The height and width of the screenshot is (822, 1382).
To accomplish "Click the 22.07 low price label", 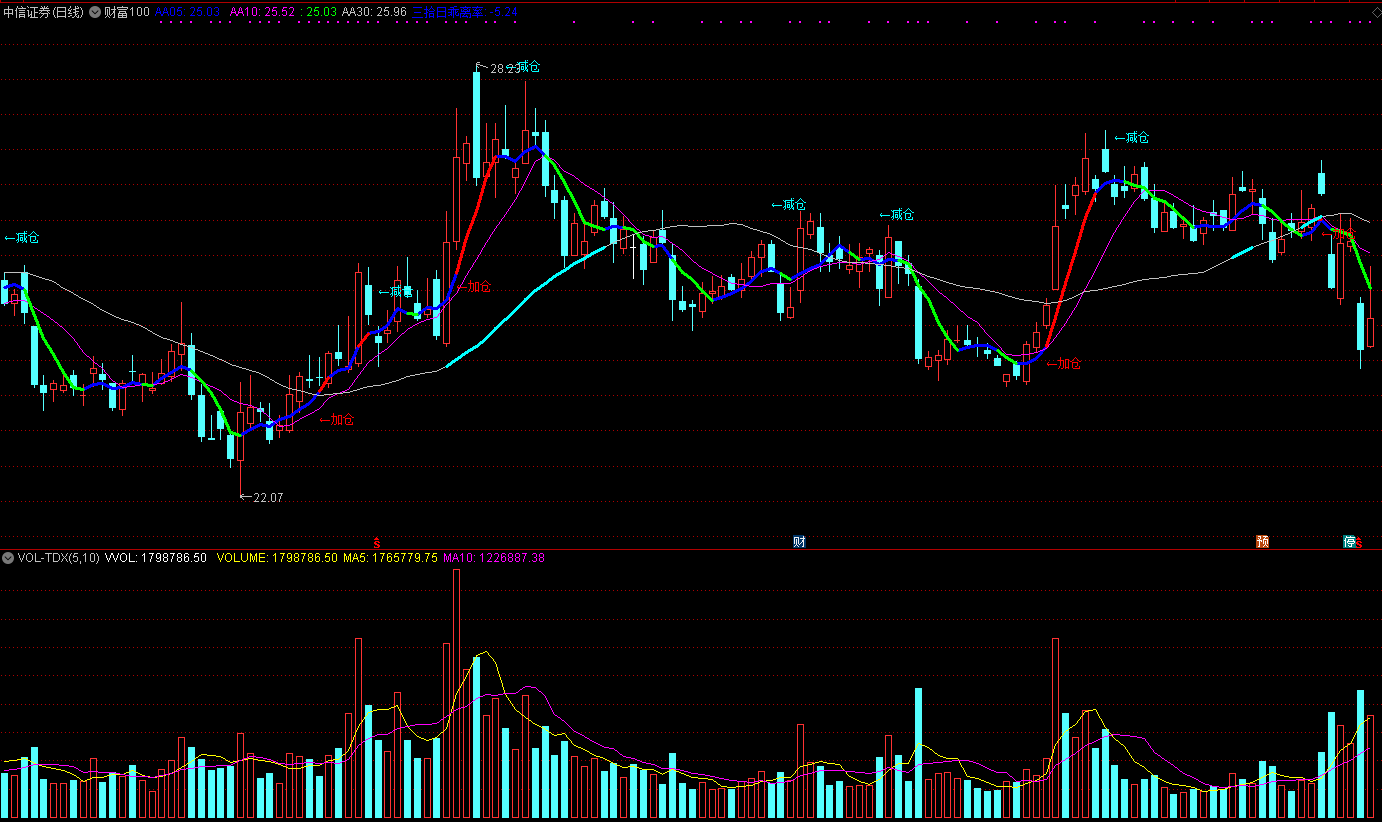I will click(268, 497).
